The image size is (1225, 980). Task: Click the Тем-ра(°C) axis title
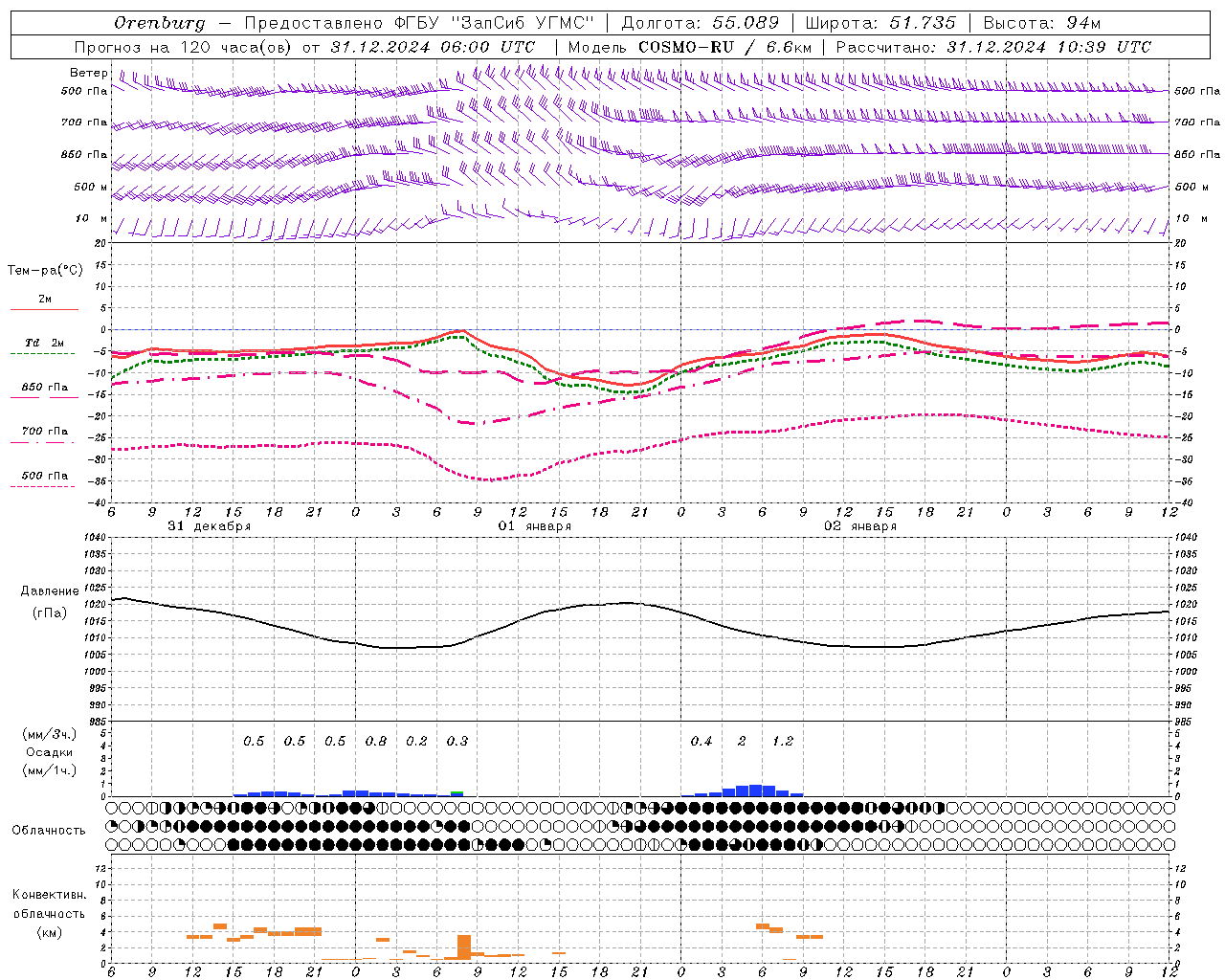(45, 271)
